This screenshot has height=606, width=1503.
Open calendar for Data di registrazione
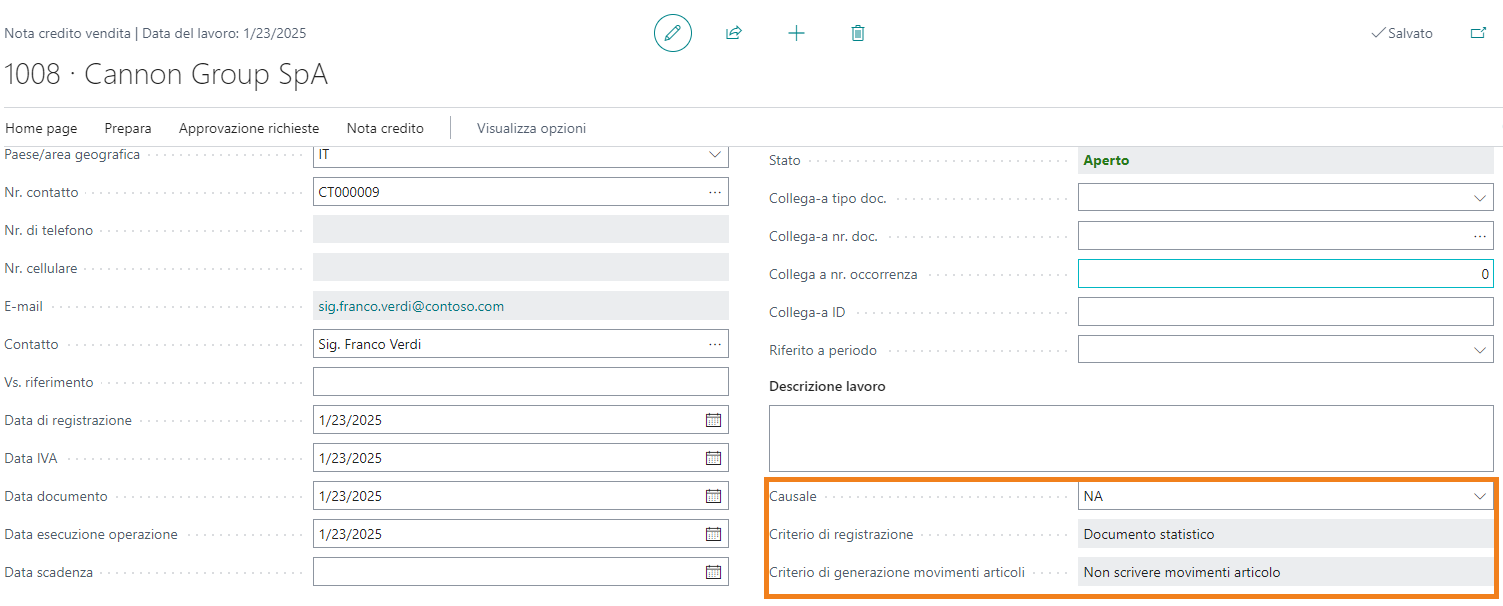tap(713, 420)
